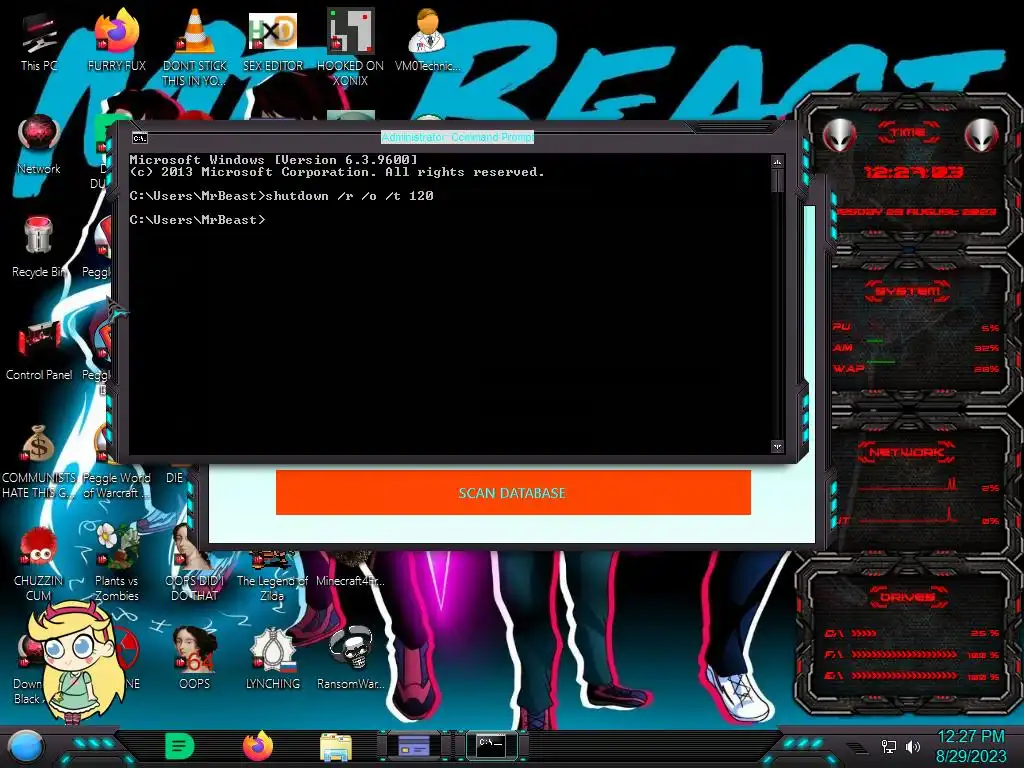This screenshot has width=1024, height=768.
Task: Click the Start orb on the taskbar
Action: tap(26, 747)
